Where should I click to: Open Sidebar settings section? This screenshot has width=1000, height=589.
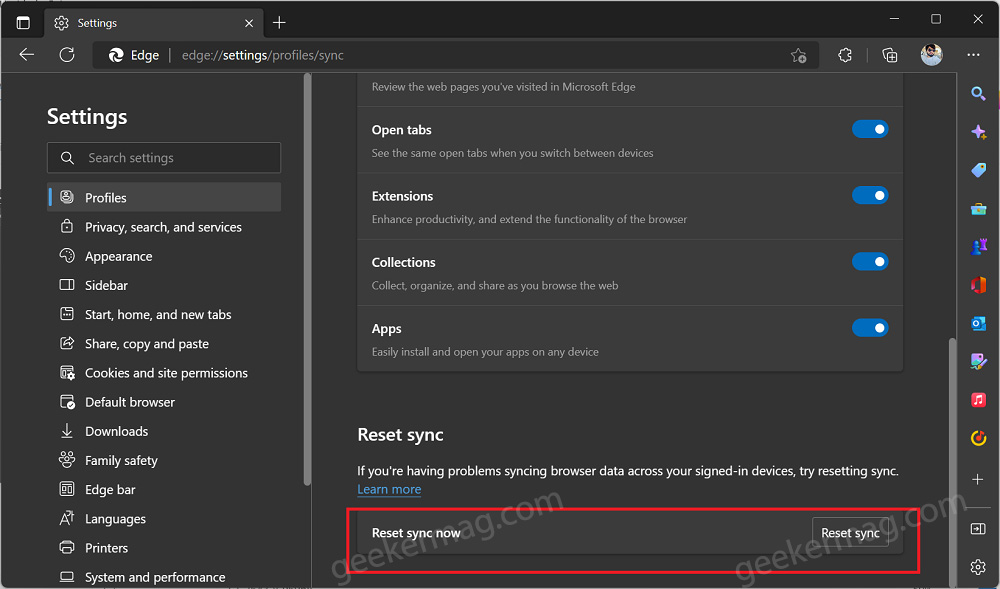[x=164, y=286]
